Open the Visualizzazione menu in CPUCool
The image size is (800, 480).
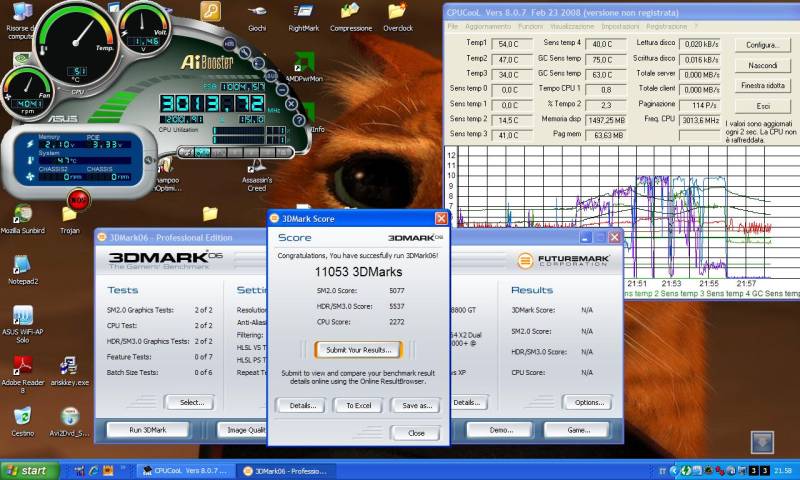572,27
